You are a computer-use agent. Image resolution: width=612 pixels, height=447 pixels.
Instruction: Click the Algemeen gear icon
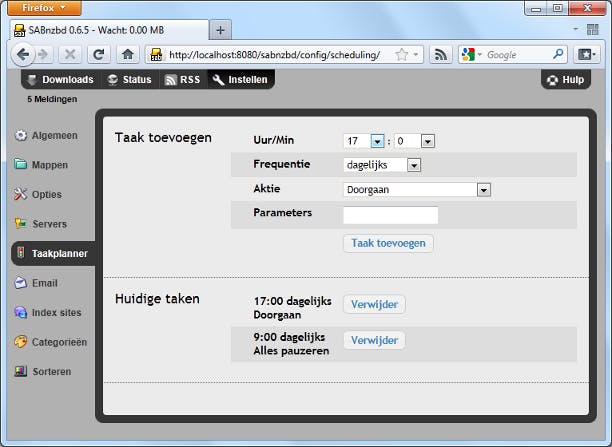(20, 135)
